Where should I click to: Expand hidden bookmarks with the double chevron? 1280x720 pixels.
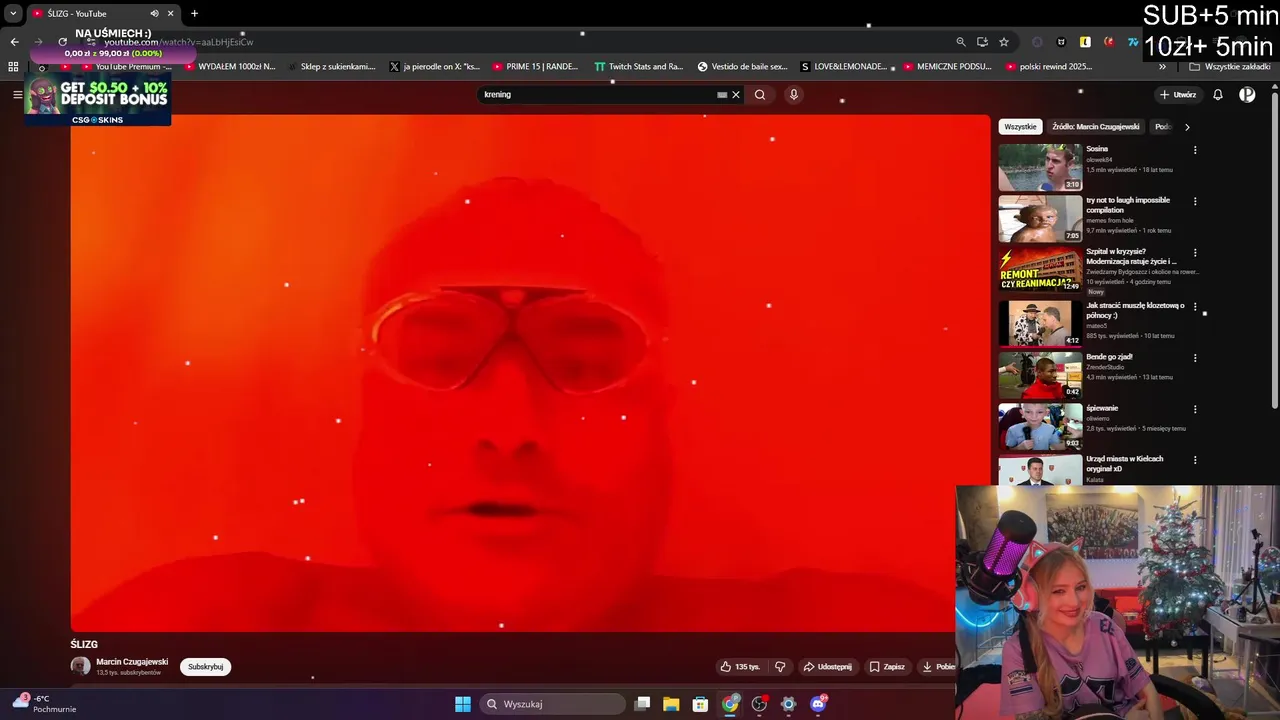click(x=1162, y=67)
